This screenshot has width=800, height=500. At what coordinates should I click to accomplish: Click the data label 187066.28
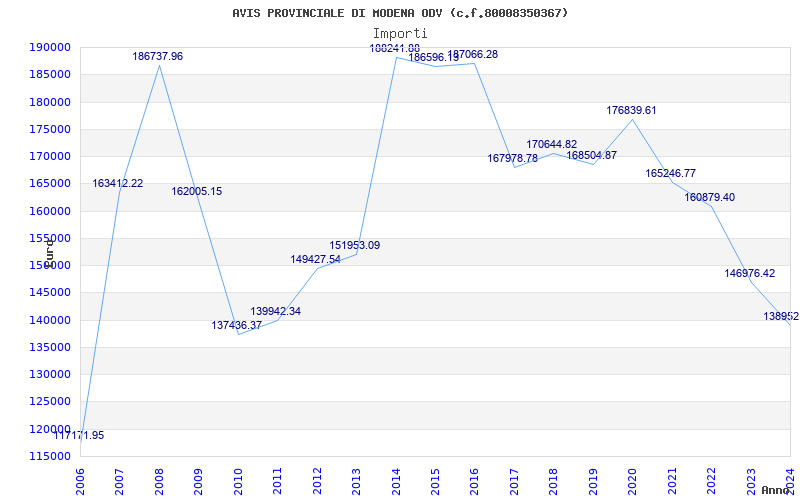473,54
